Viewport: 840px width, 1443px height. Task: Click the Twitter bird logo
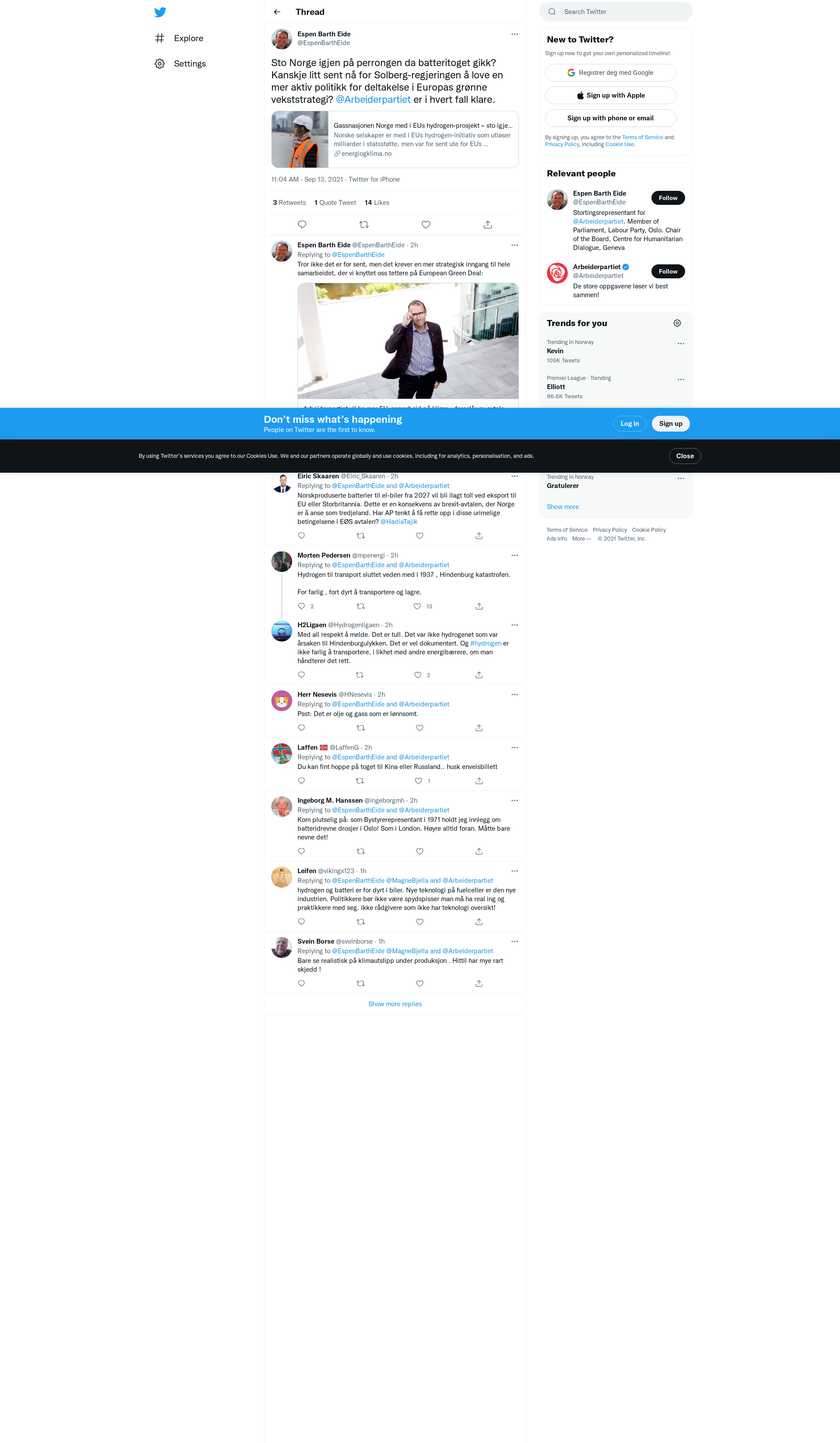[x=160, y=12]
